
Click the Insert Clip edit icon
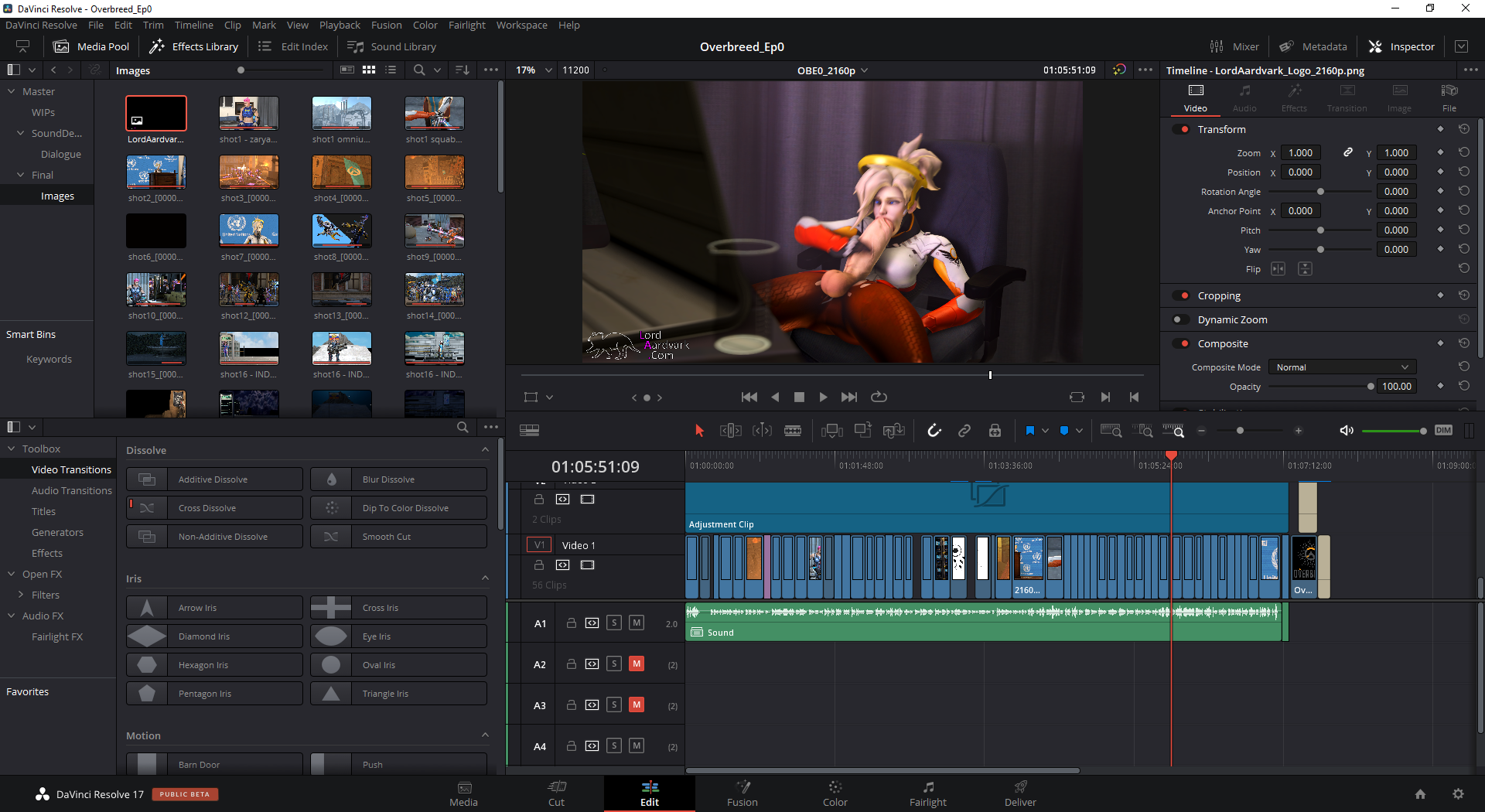pyautogui.click(x=832, y=431)
